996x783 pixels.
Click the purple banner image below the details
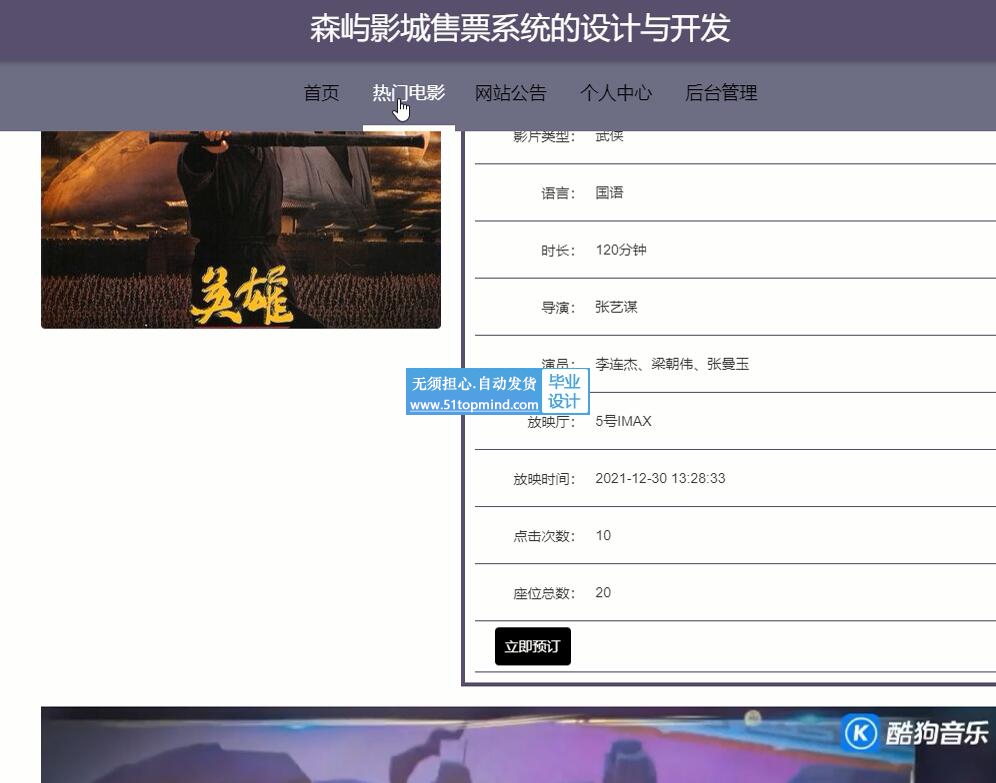pos(518,744)
